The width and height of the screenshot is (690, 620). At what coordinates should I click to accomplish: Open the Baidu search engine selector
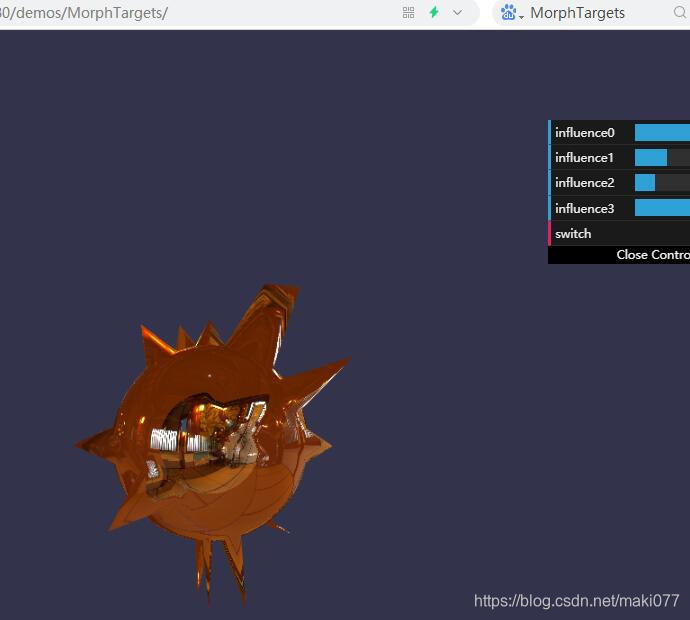pyautogui.click(x=512, y=13)
